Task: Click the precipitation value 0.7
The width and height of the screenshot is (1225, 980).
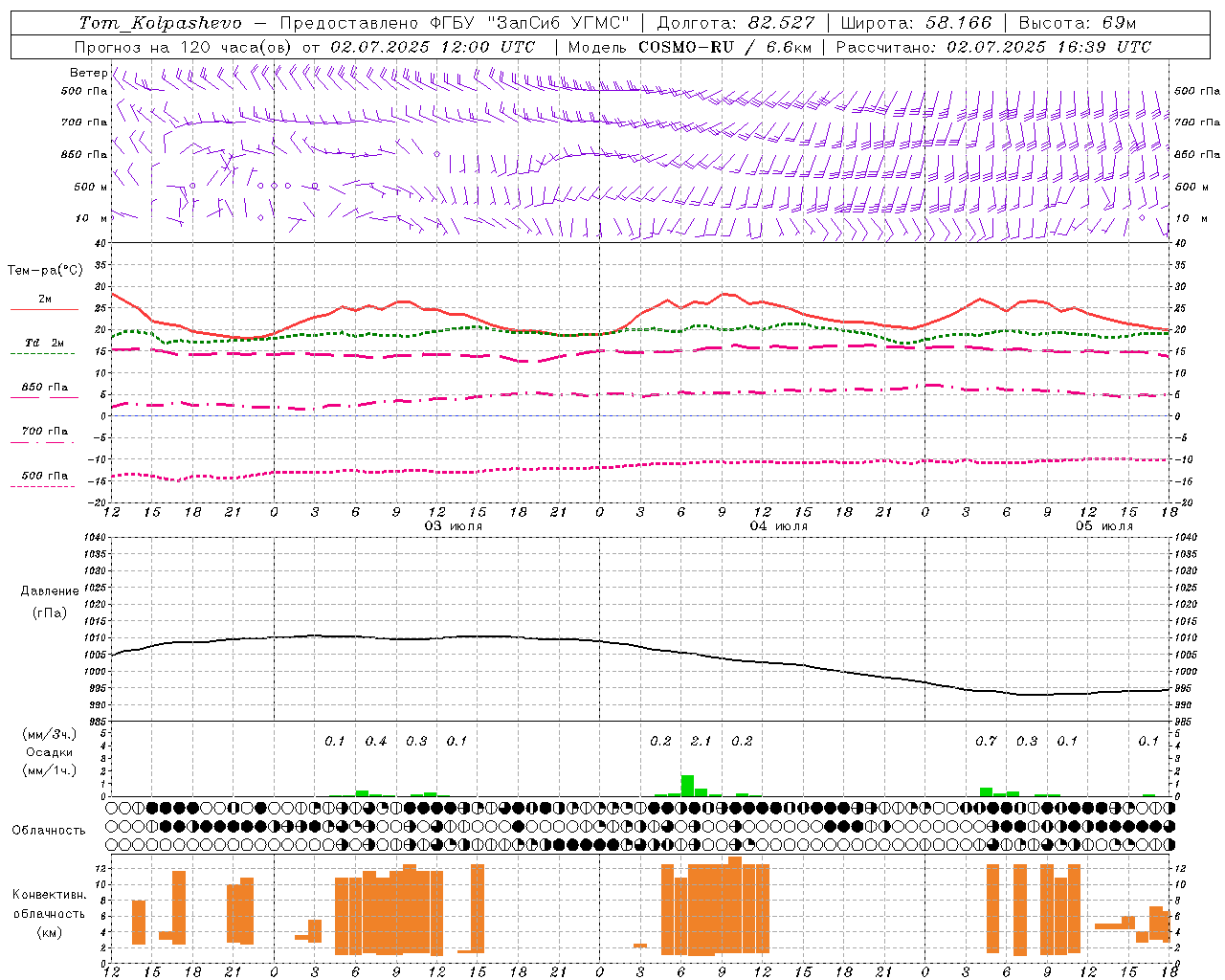Action: (986, 741)
